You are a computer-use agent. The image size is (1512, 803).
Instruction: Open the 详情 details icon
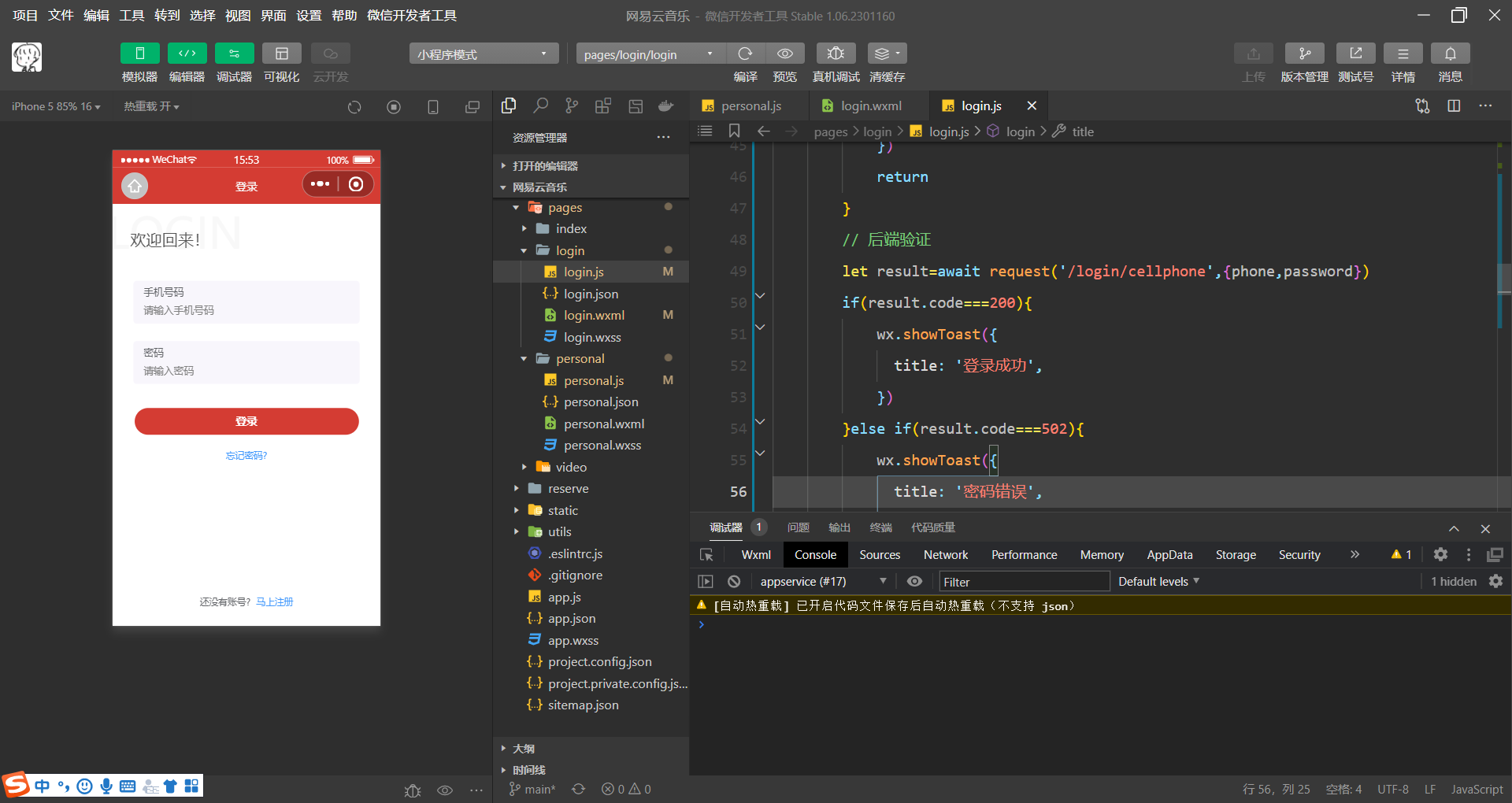(1403, 54)
